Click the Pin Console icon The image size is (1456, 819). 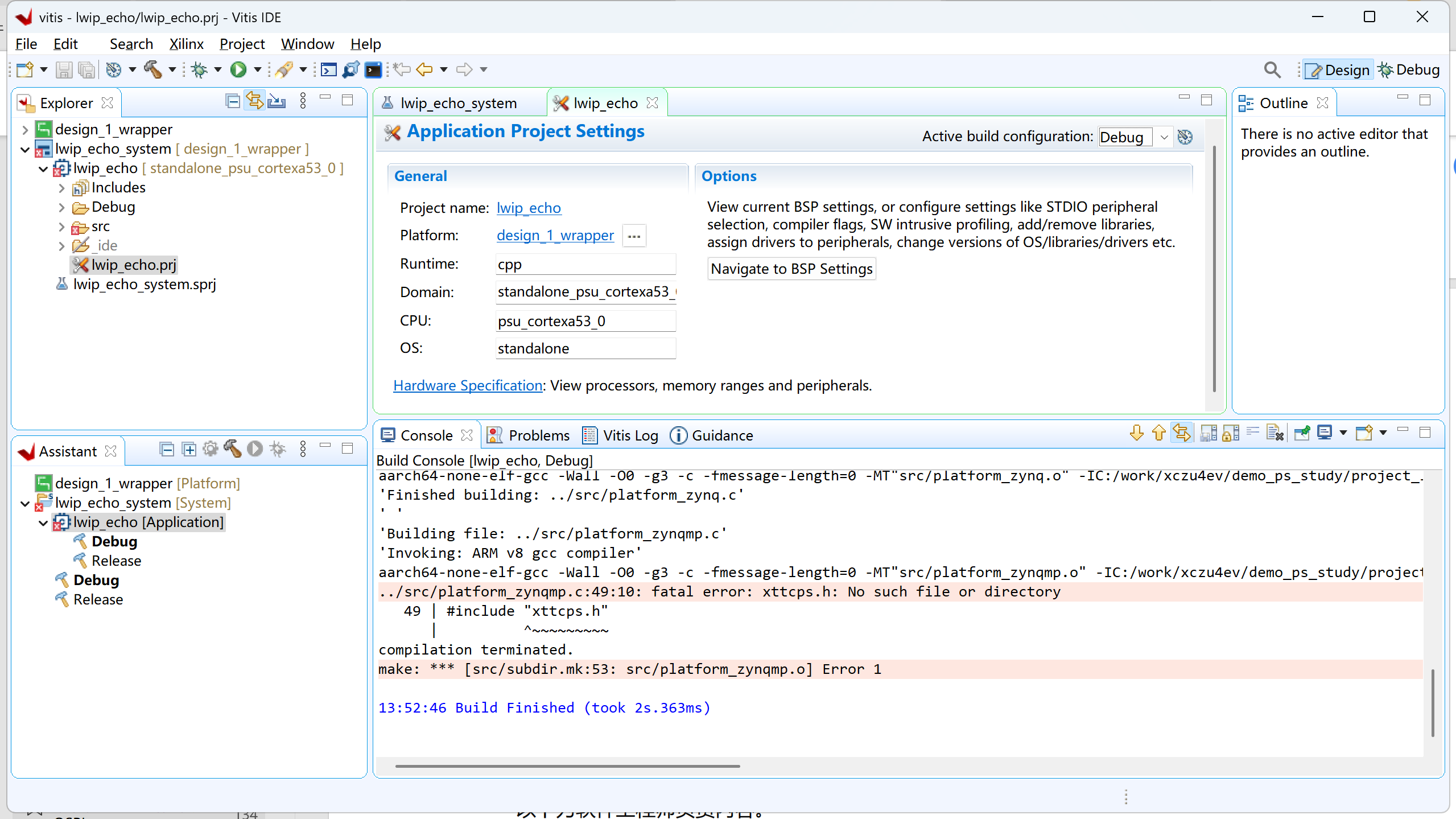[1302, 434]
